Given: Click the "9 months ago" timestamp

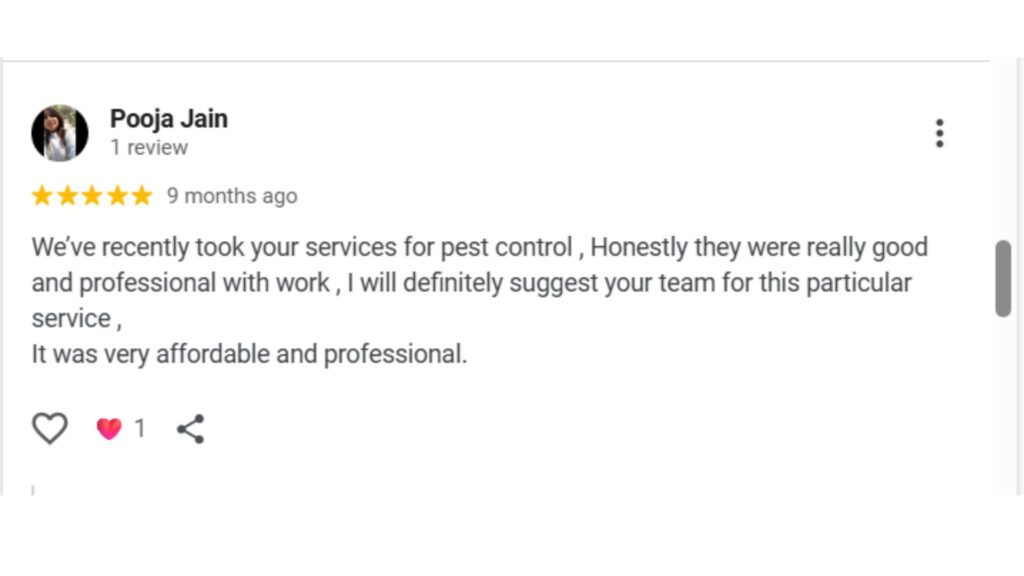Looking at the screenshot, I should click(x=232, y=196).
